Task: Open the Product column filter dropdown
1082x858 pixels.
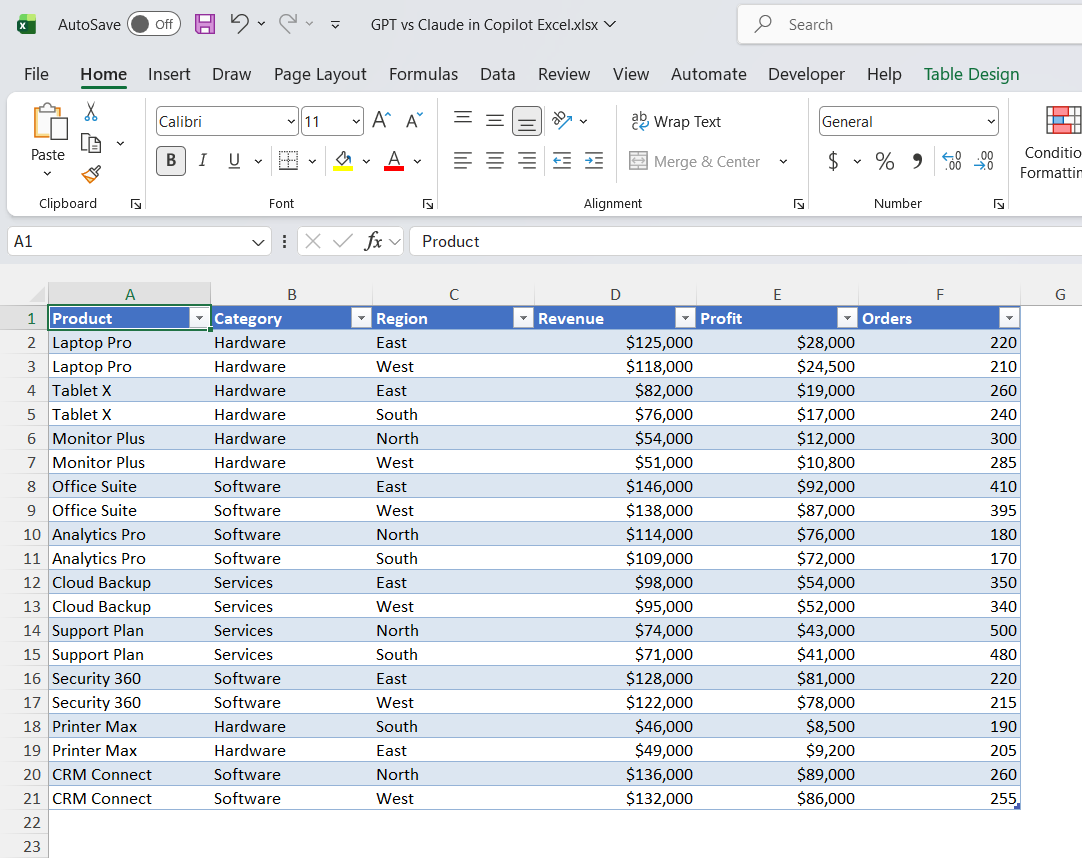Action: click(199, 318)
